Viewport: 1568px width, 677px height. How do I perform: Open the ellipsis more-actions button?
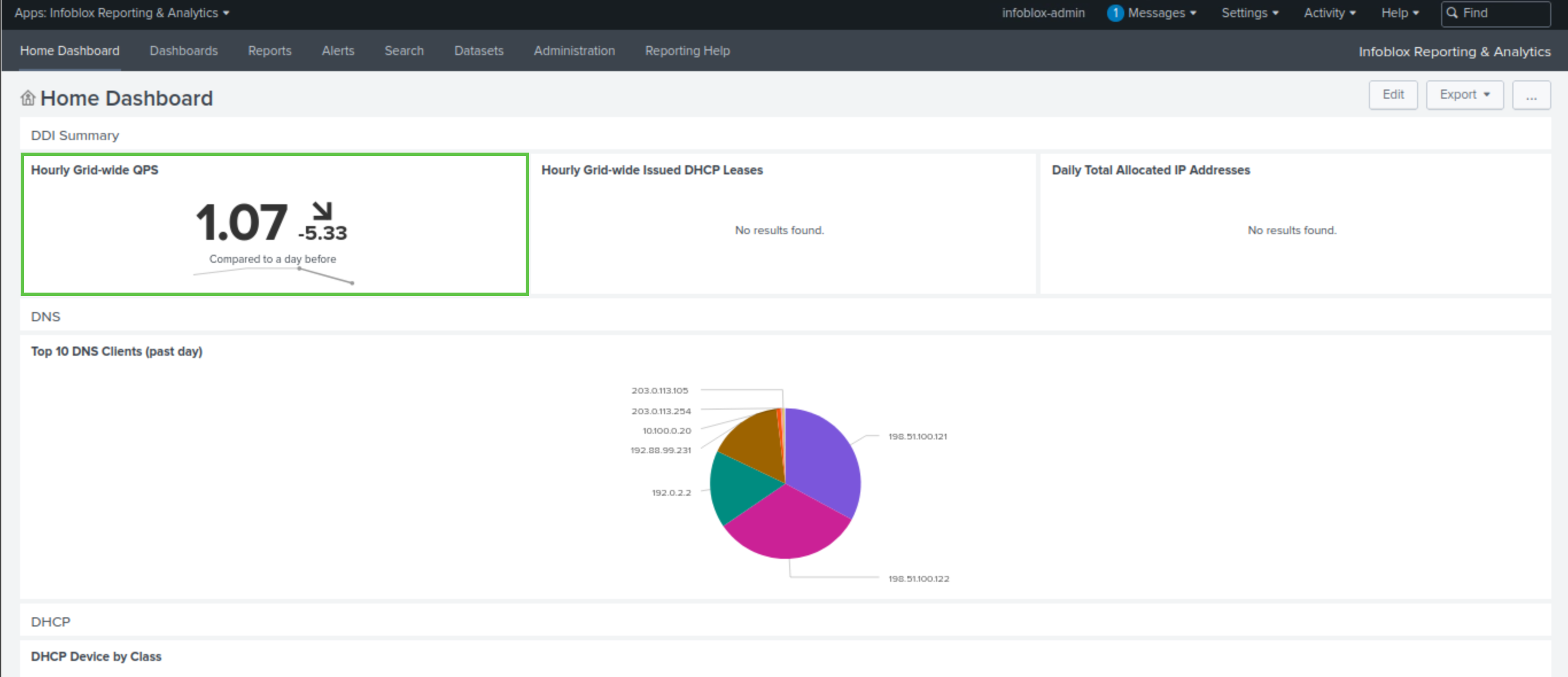[x=1531, y=95]
